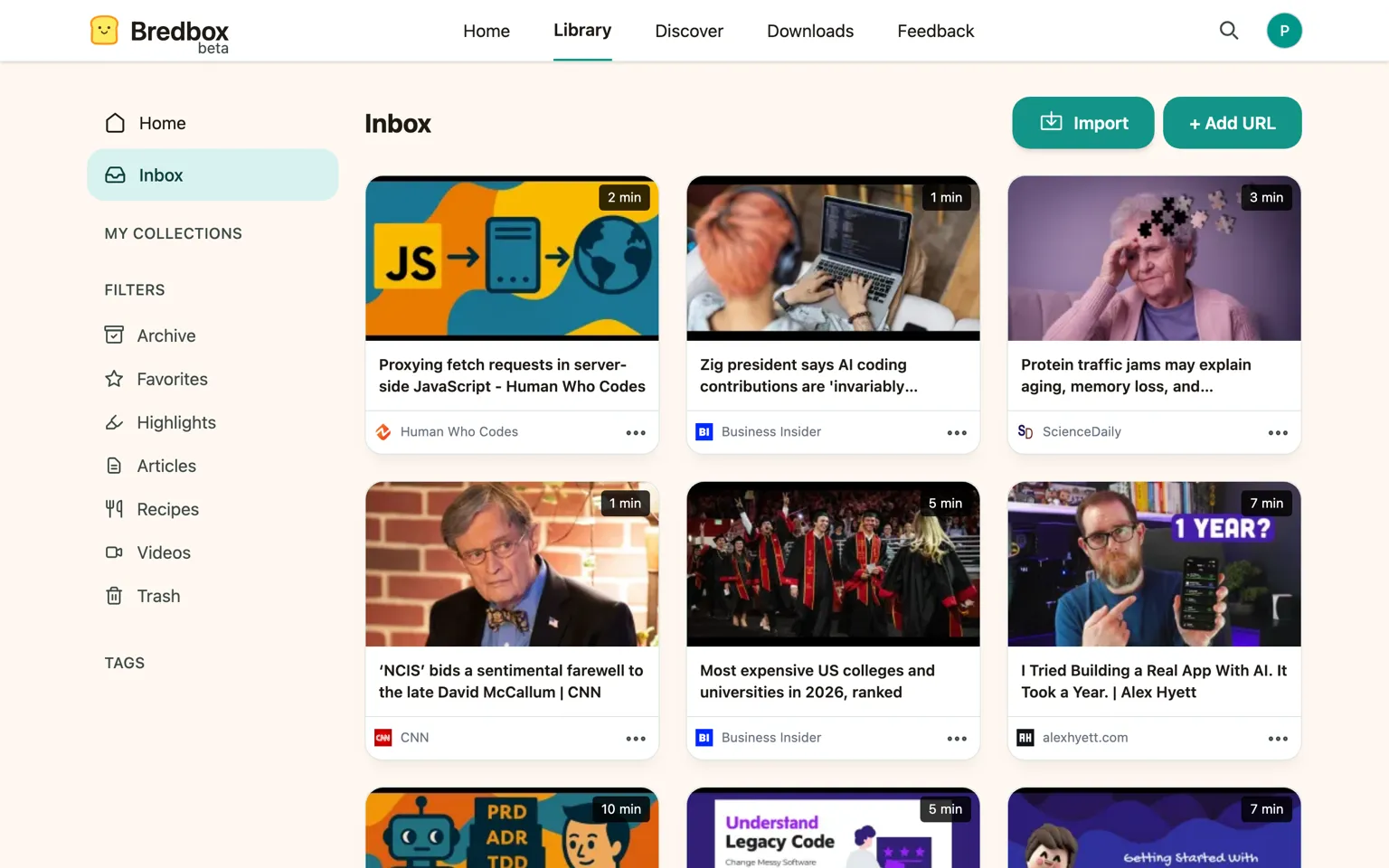Open the Favorites filter label
The height and width of the screenshot is (868, 1389).
[x=173, y=379]
